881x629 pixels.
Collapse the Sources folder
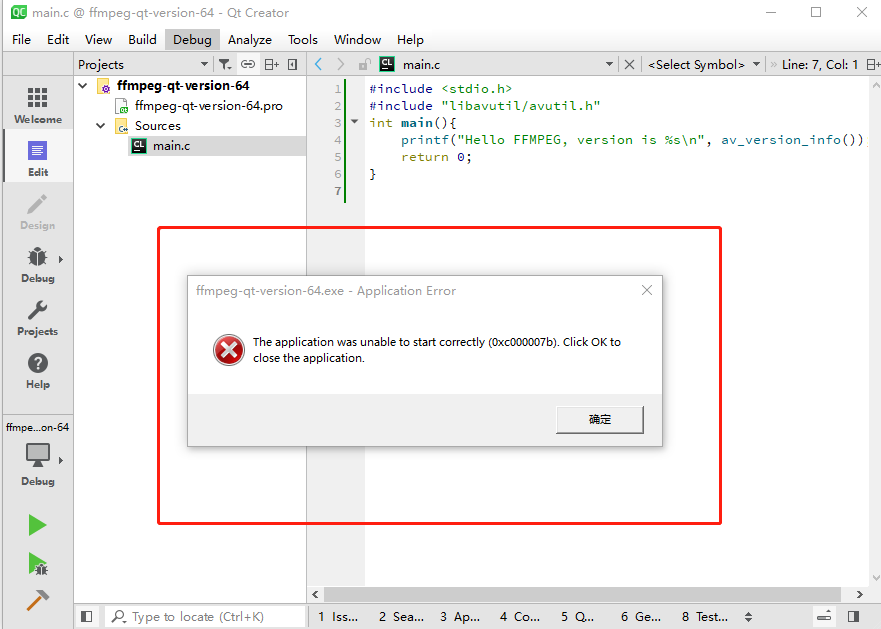tap(101, 126)
